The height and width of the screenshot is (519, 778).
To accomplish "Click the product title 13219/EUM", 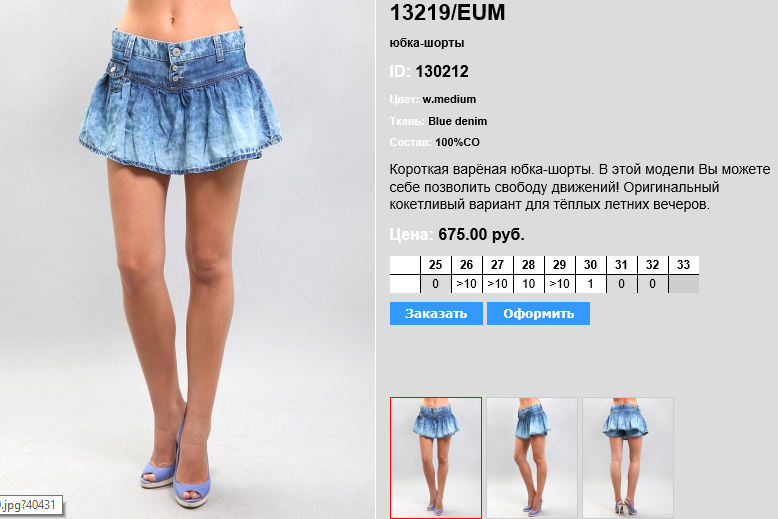I will click(x=447, y=12).
